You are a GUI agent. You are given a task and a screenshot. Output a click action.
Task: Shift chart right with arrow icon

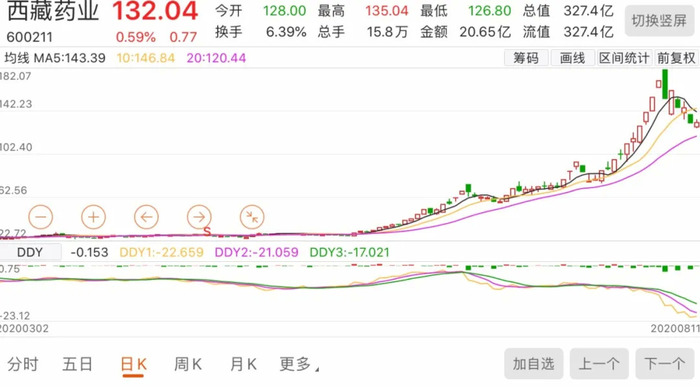[x=199, y=217]
